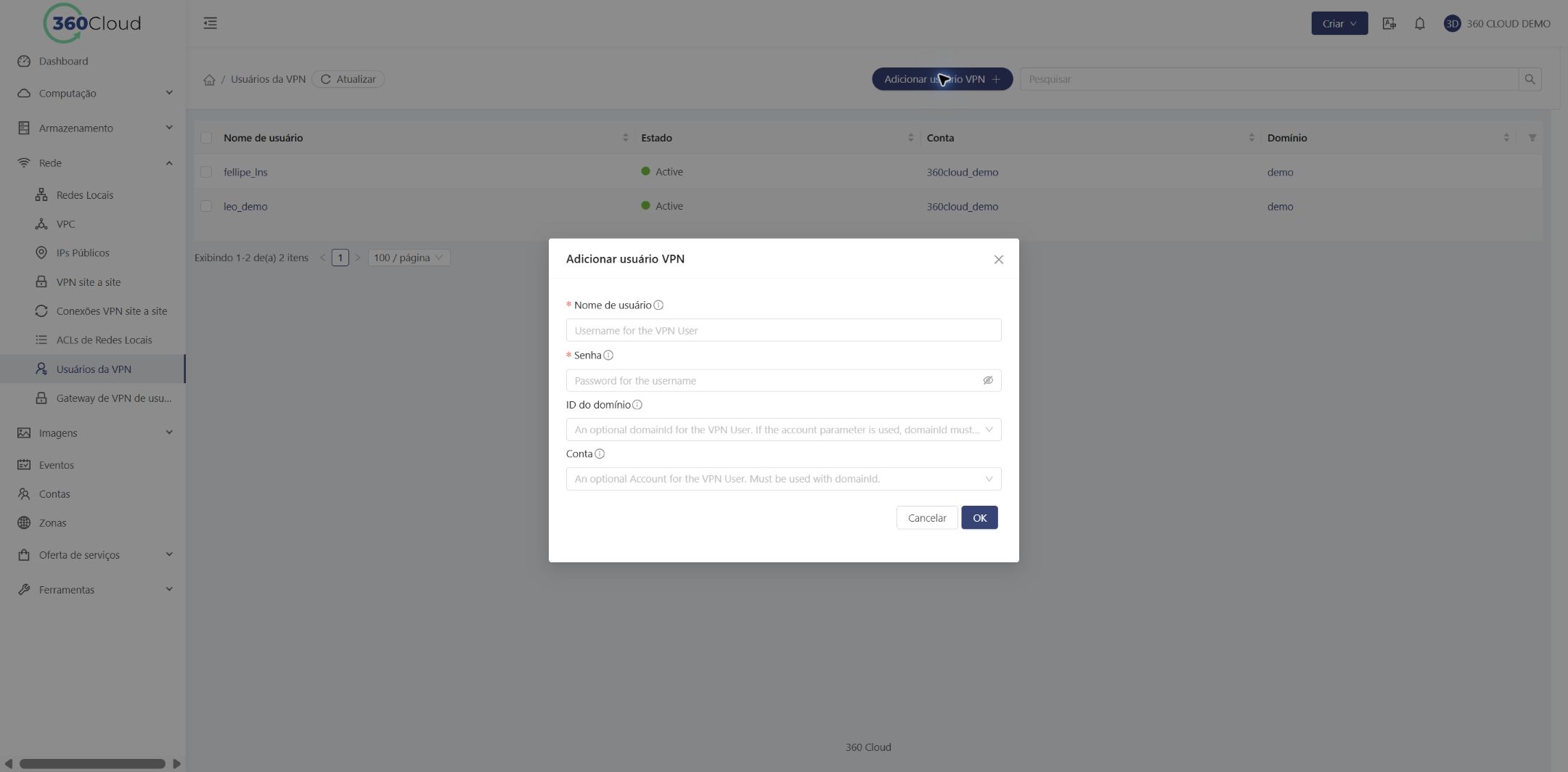This screenshot has width=1568, height=772.
Task: Click the 360Cloud logo
Action: tap(92, 23)
